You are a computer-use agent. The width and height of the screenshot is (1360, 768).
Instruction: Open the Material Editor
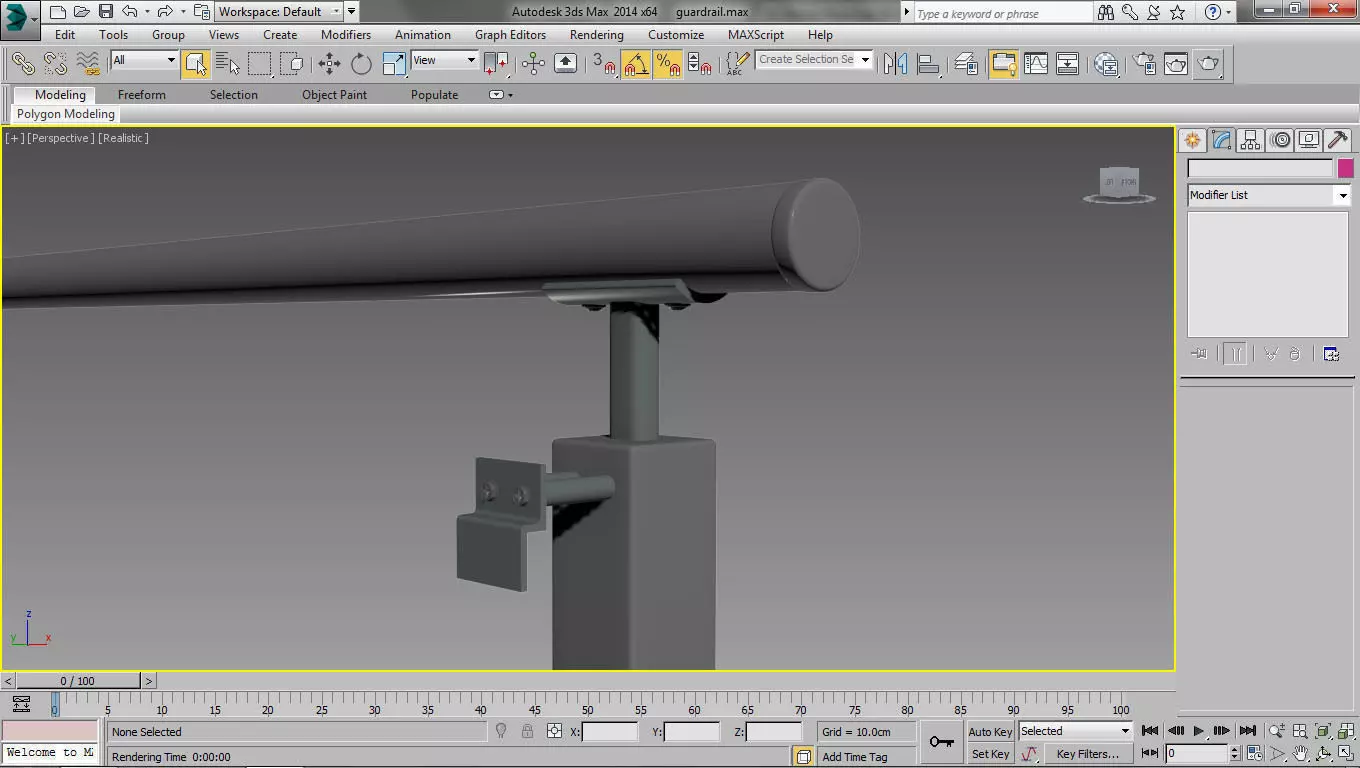coord(1106,63)
